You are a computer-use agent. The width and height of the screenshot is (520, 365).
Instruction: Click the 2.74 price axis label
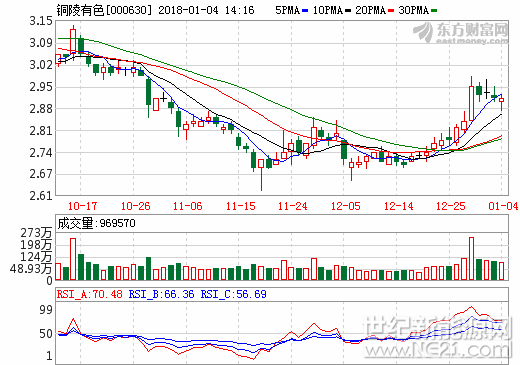pos(41,153)
